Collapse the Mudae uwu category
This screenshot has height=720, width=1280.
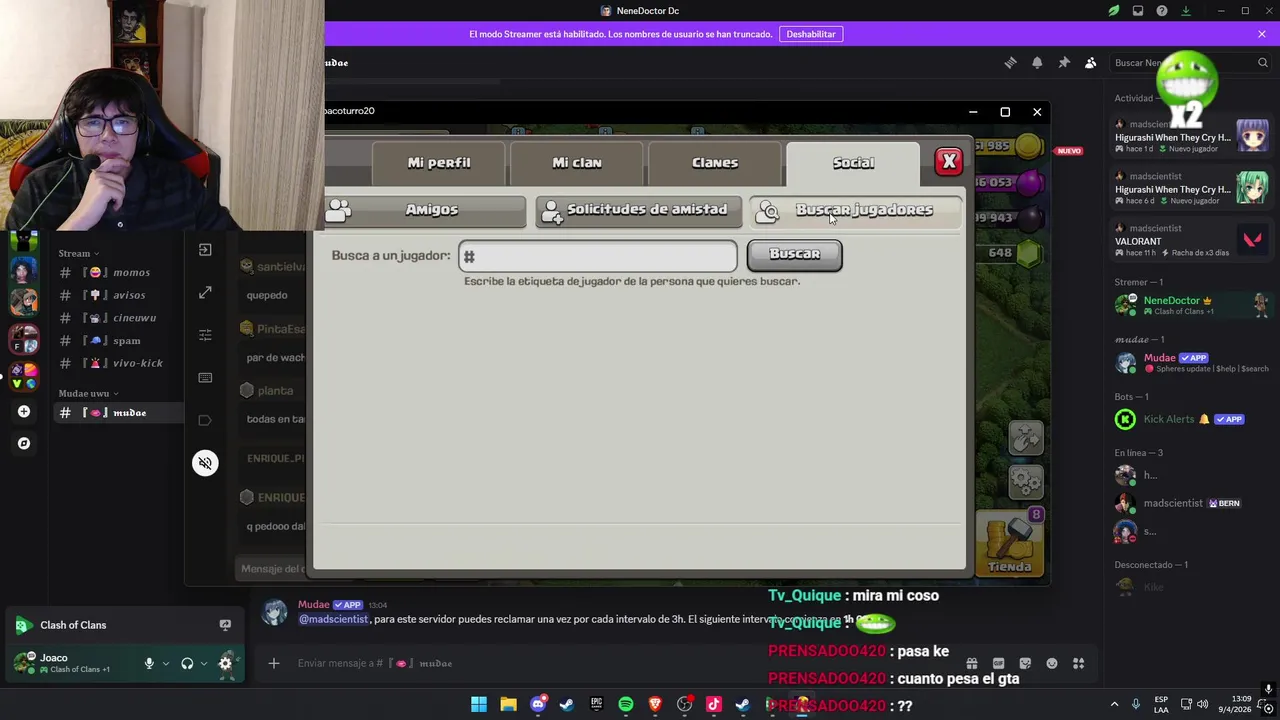click(x=88, y=394)
